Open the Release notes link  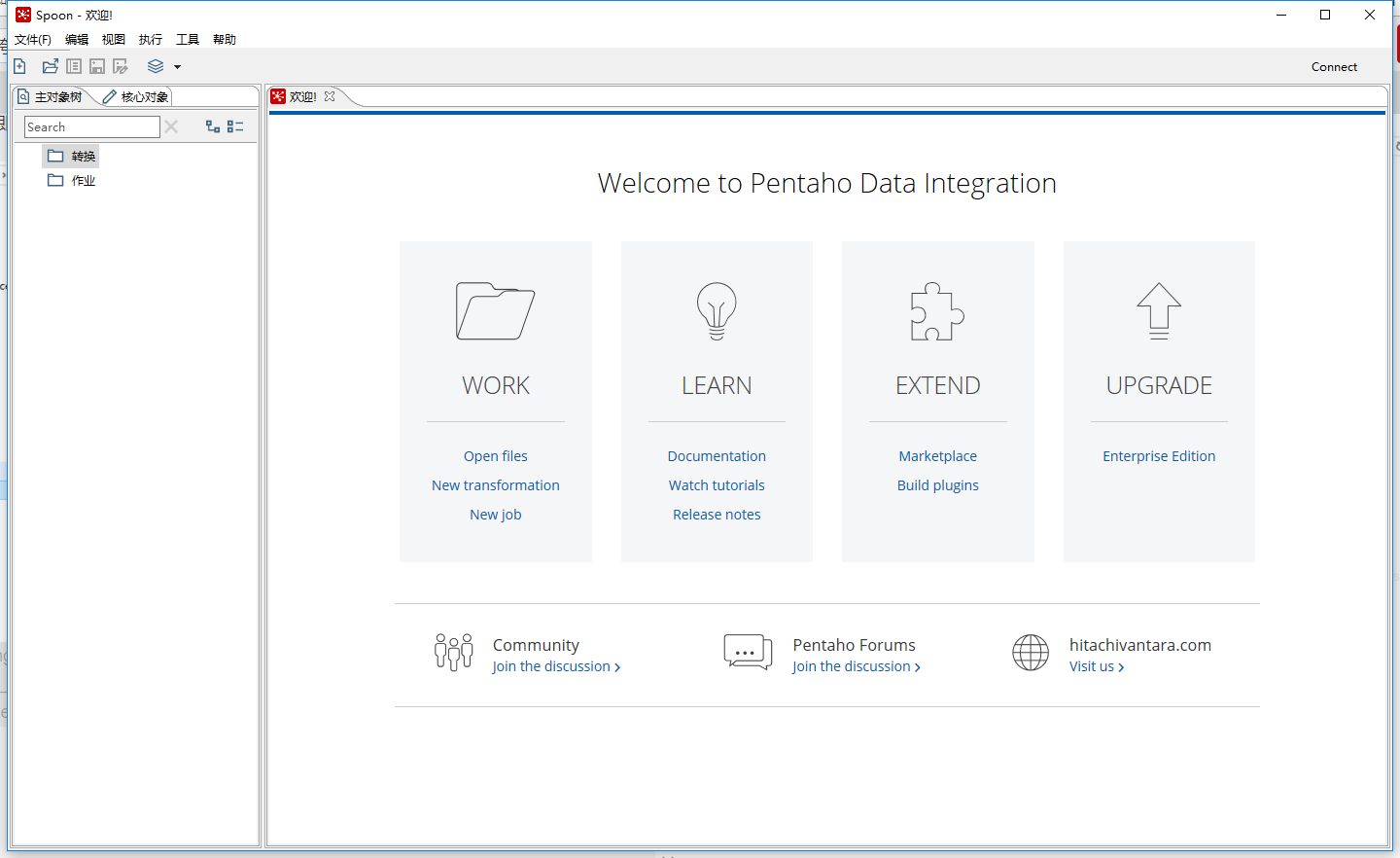pos(717,515)
